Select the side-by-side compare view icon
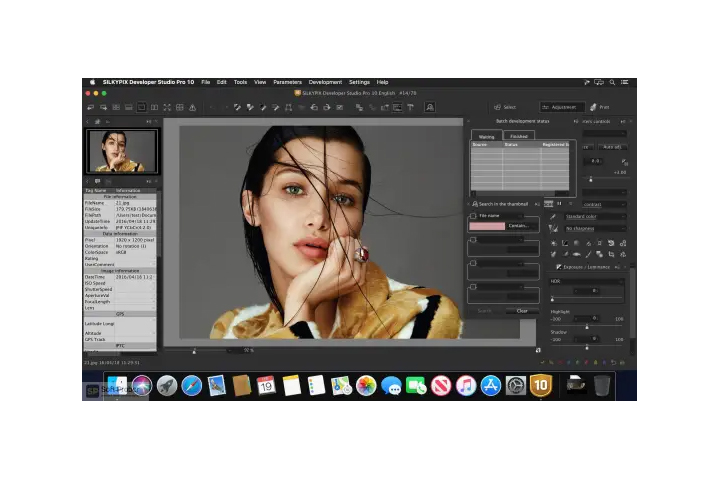Viewport: 720px width, 480px height. [154, 107]
